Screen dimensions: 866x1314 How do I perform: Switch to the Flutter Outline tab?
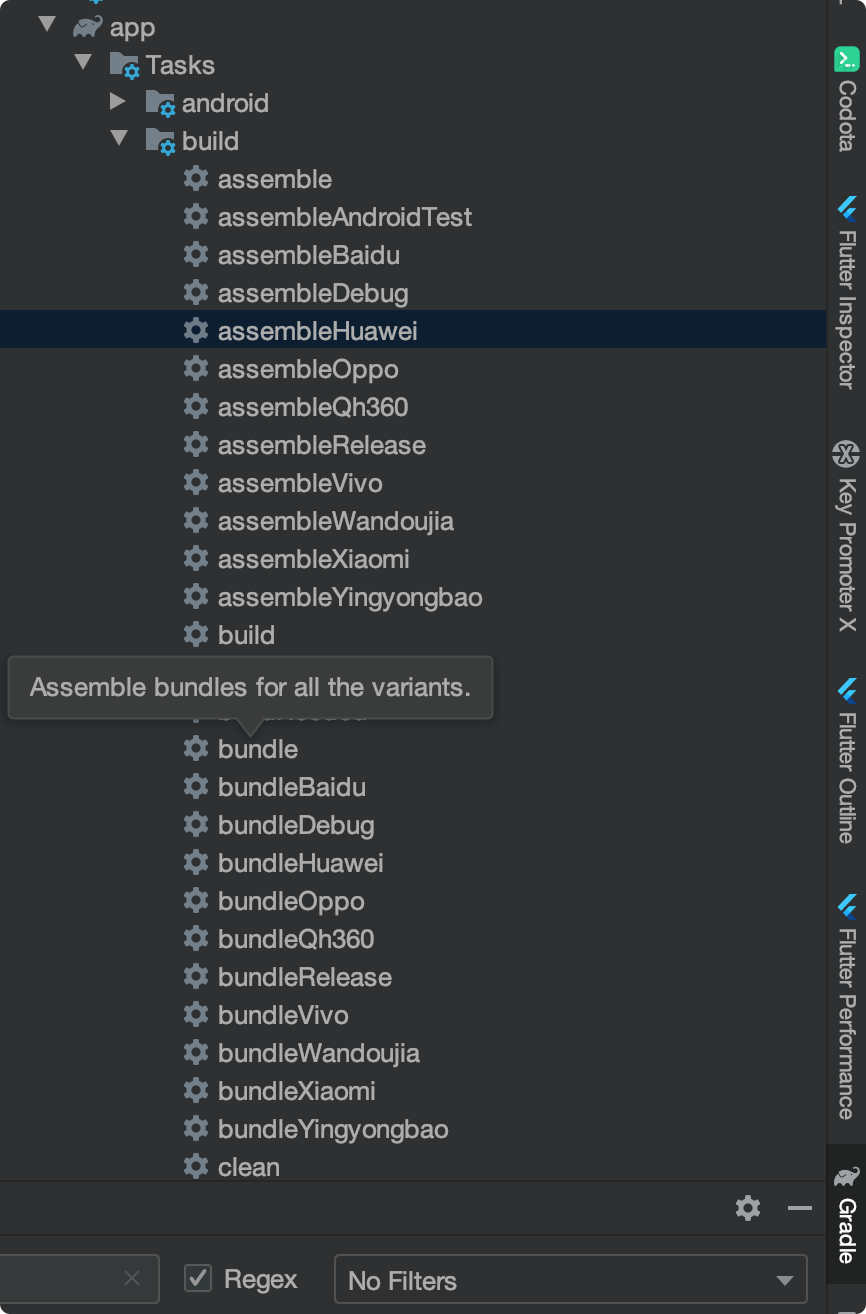point(845,690)
